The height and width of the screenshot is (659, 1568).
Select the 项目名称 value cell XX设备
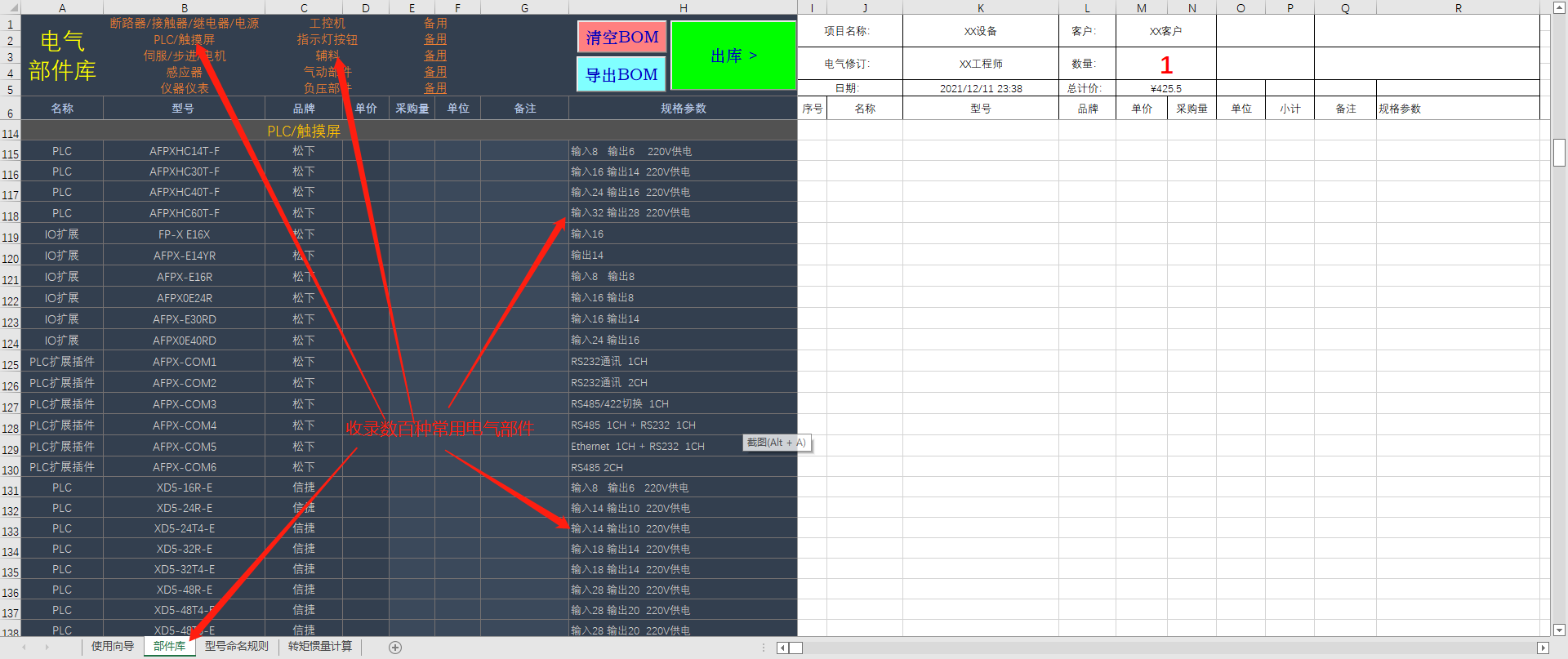pos(980,31)
